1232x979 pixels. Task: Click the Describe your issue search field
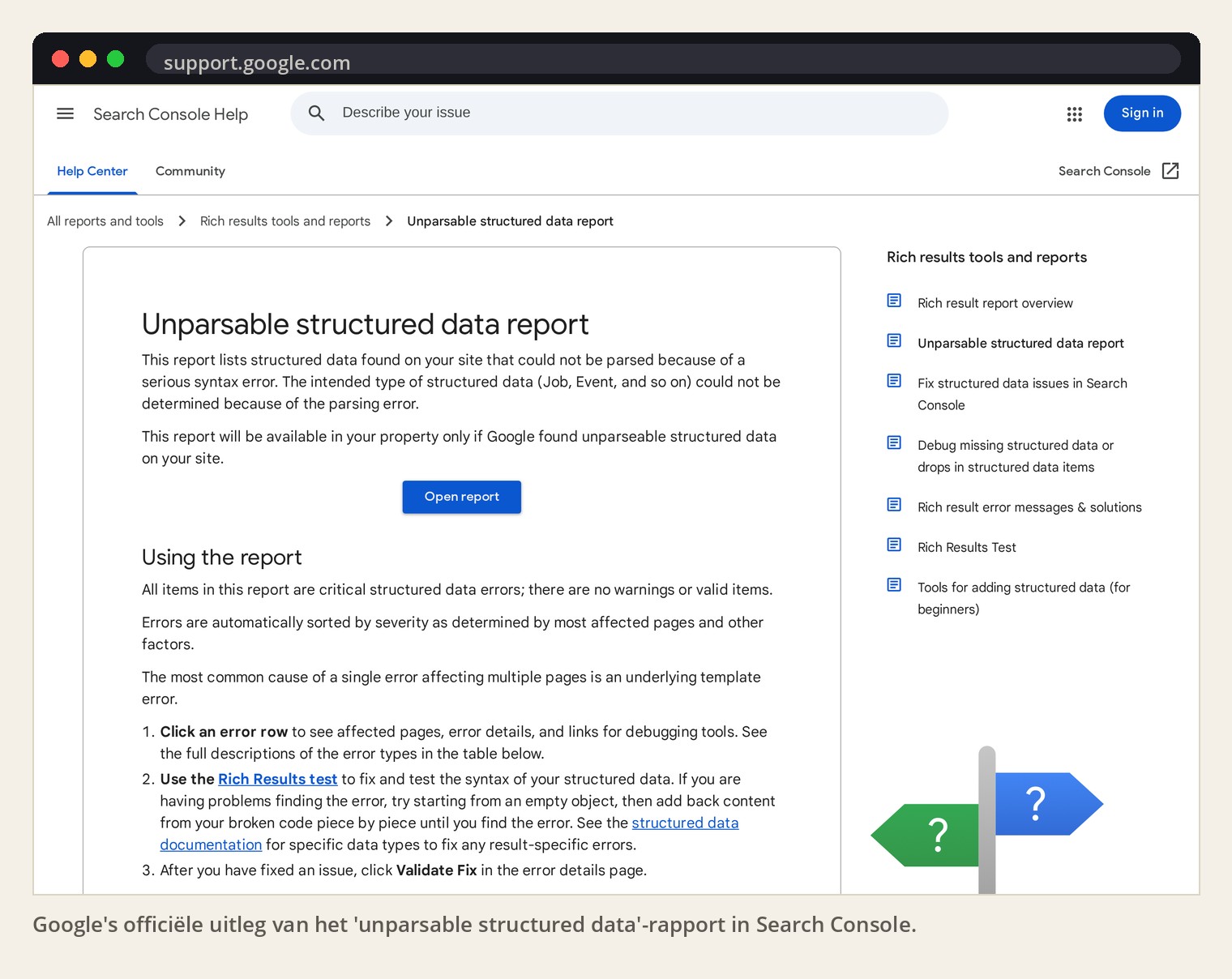pos(619,113)
